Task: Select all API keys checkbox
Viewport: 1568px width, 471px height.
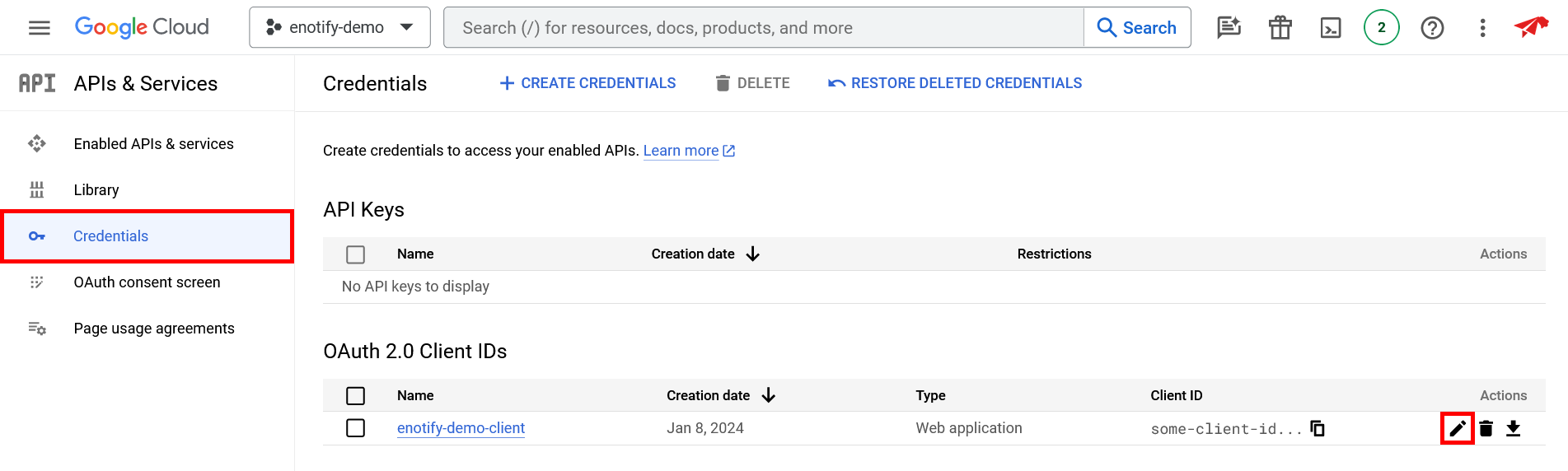Action: click(x=356, y=254)
